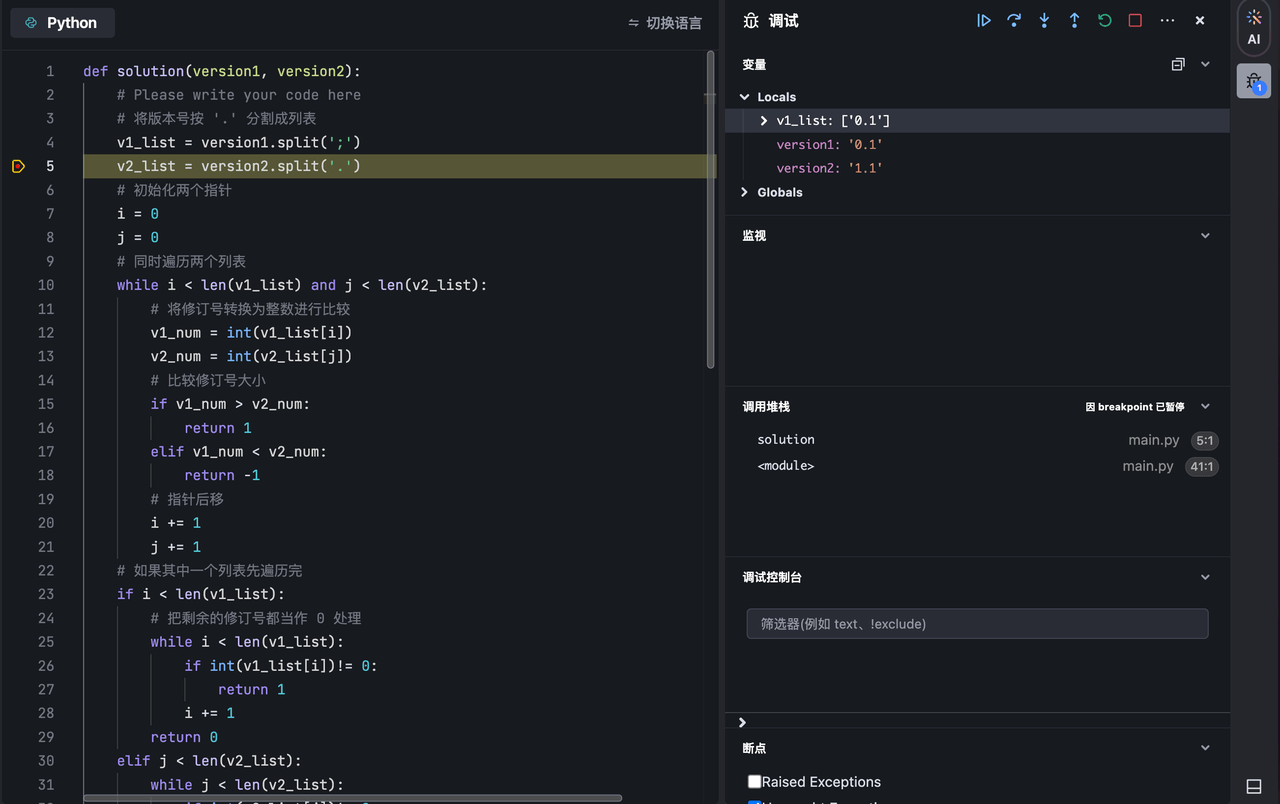Screen dimensions: 1280x804
Task: Restart the debugging session
Action: (1104, 21)
